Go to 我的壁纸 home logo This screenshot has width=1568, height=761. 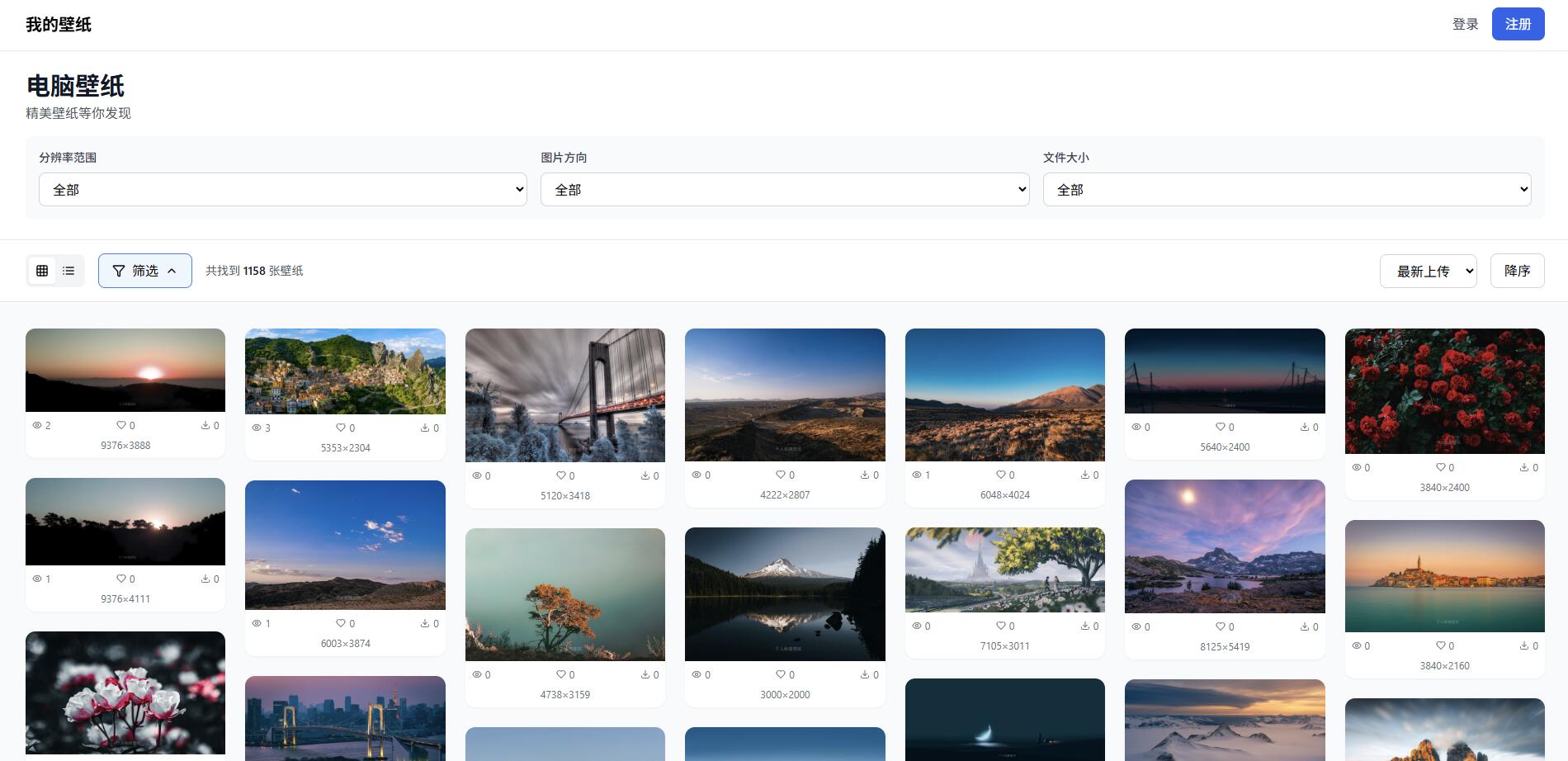click(59, 25)
